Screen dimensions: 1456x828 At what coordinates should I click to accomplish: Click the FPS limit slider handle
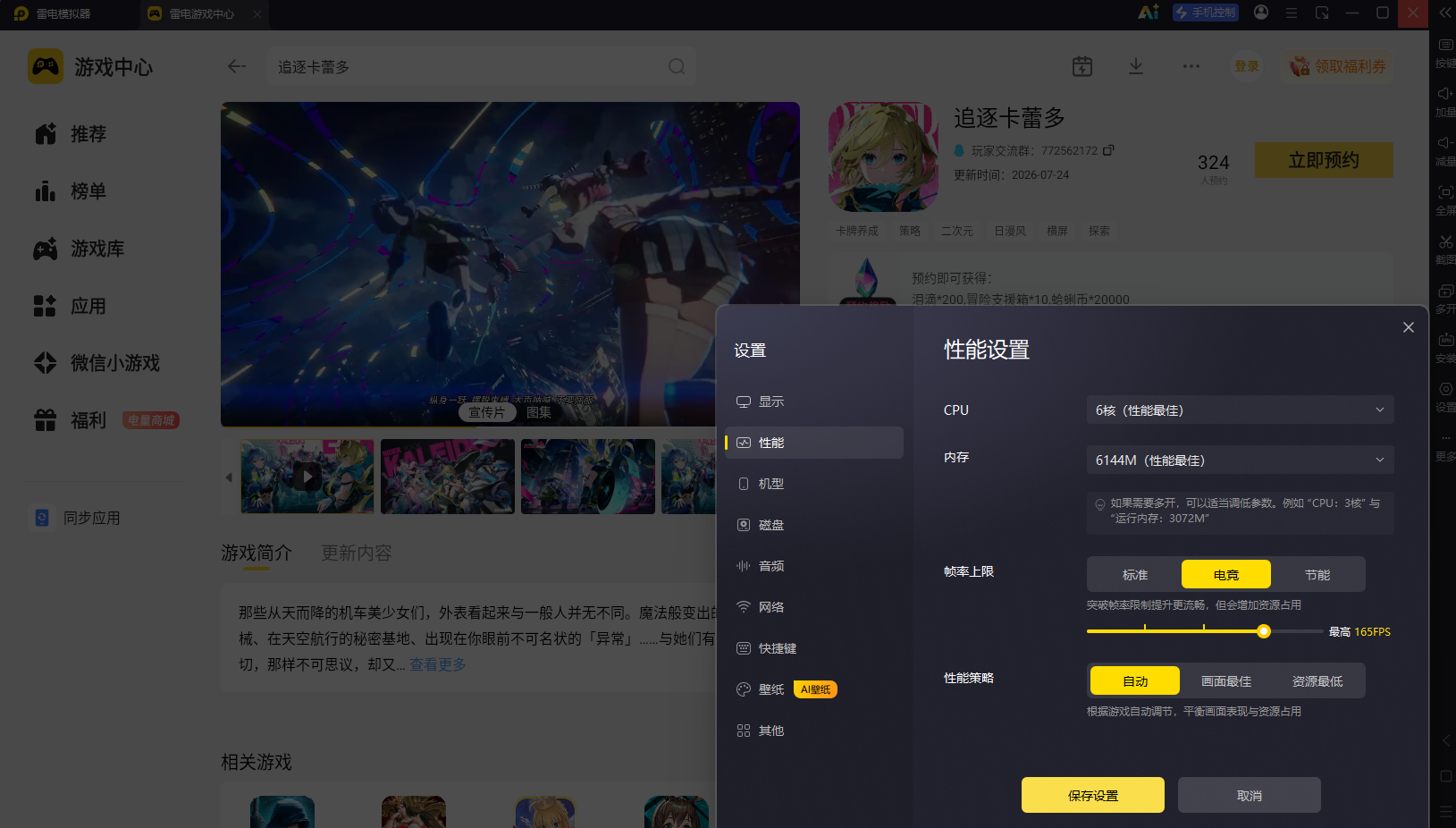click(1263, 631)
